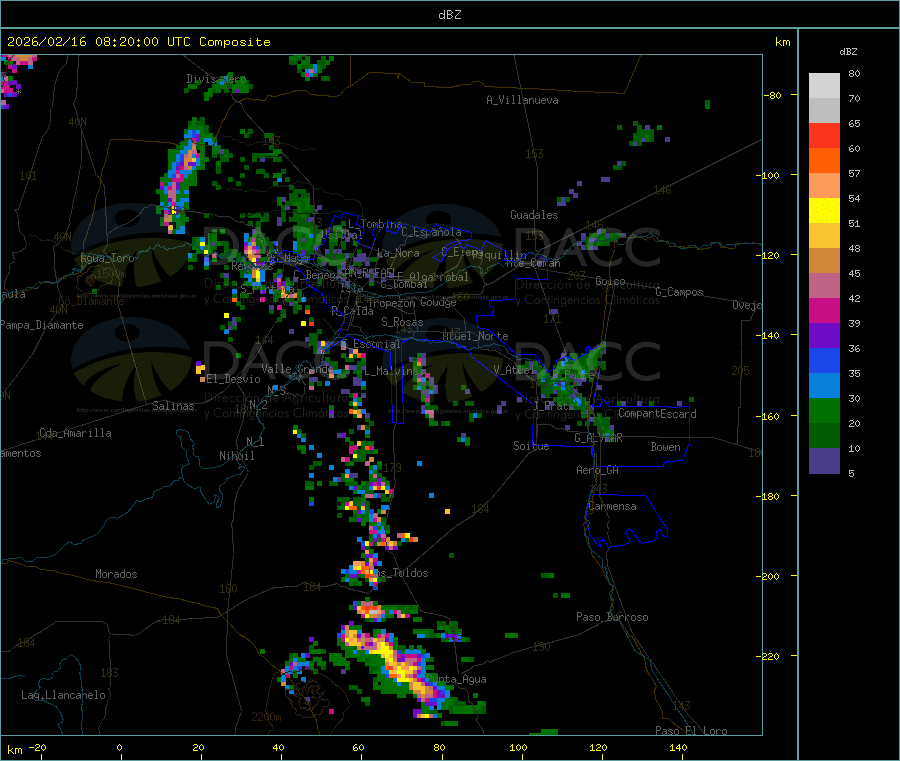Click the 'El_Desvio' place label
The width and height of the screenshot is (900, 761).
233,379
